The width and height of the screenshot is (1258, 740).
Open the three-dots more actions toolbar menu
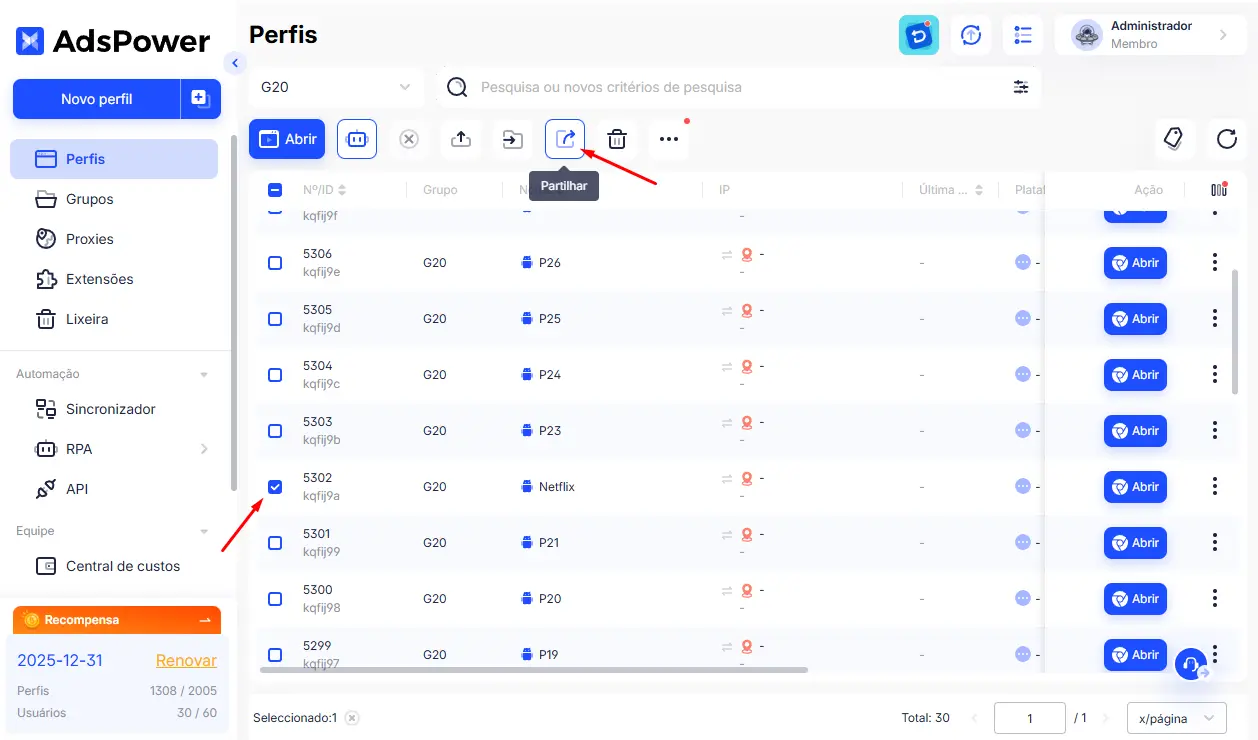669,139
